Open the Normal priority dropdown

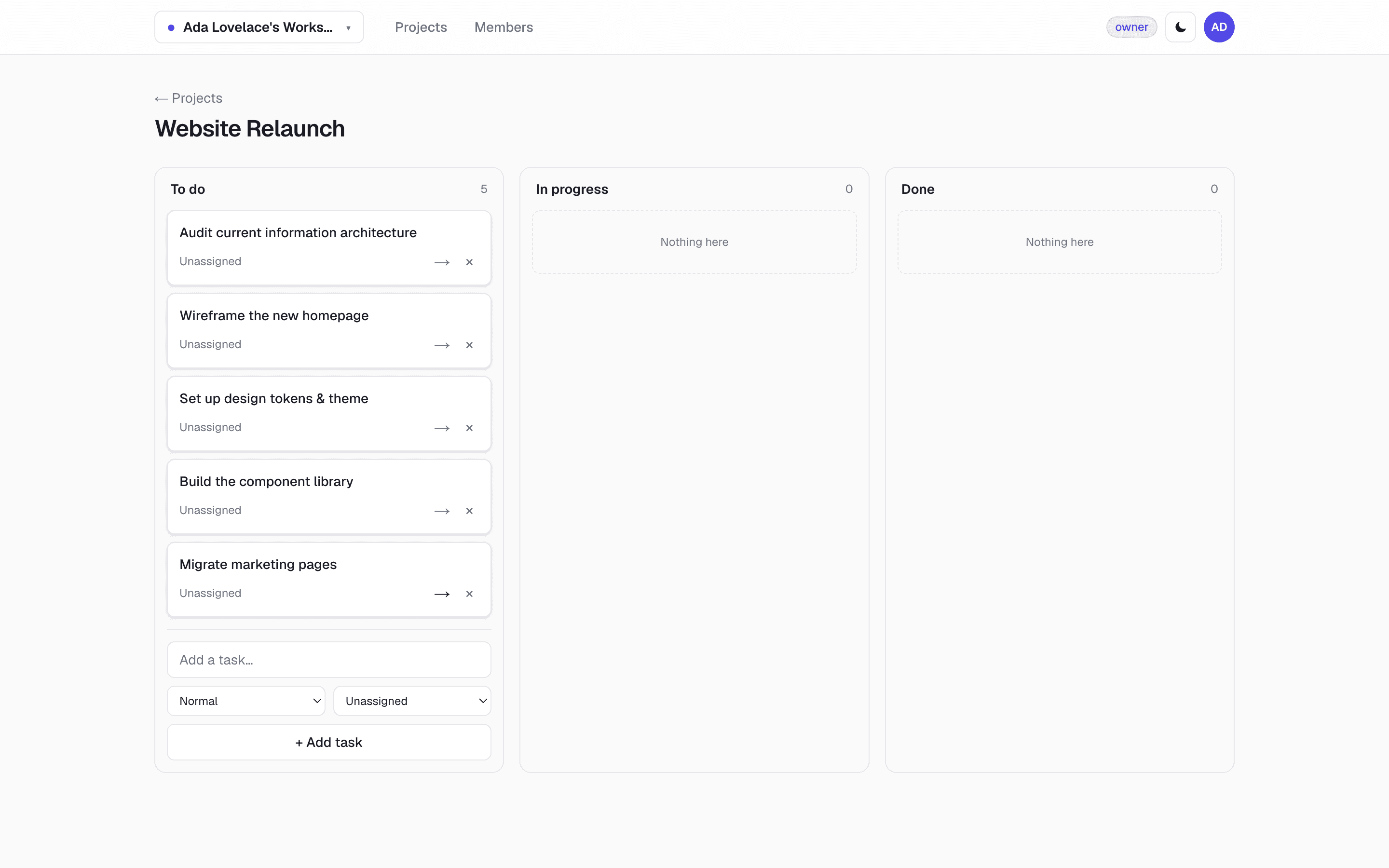245,701
